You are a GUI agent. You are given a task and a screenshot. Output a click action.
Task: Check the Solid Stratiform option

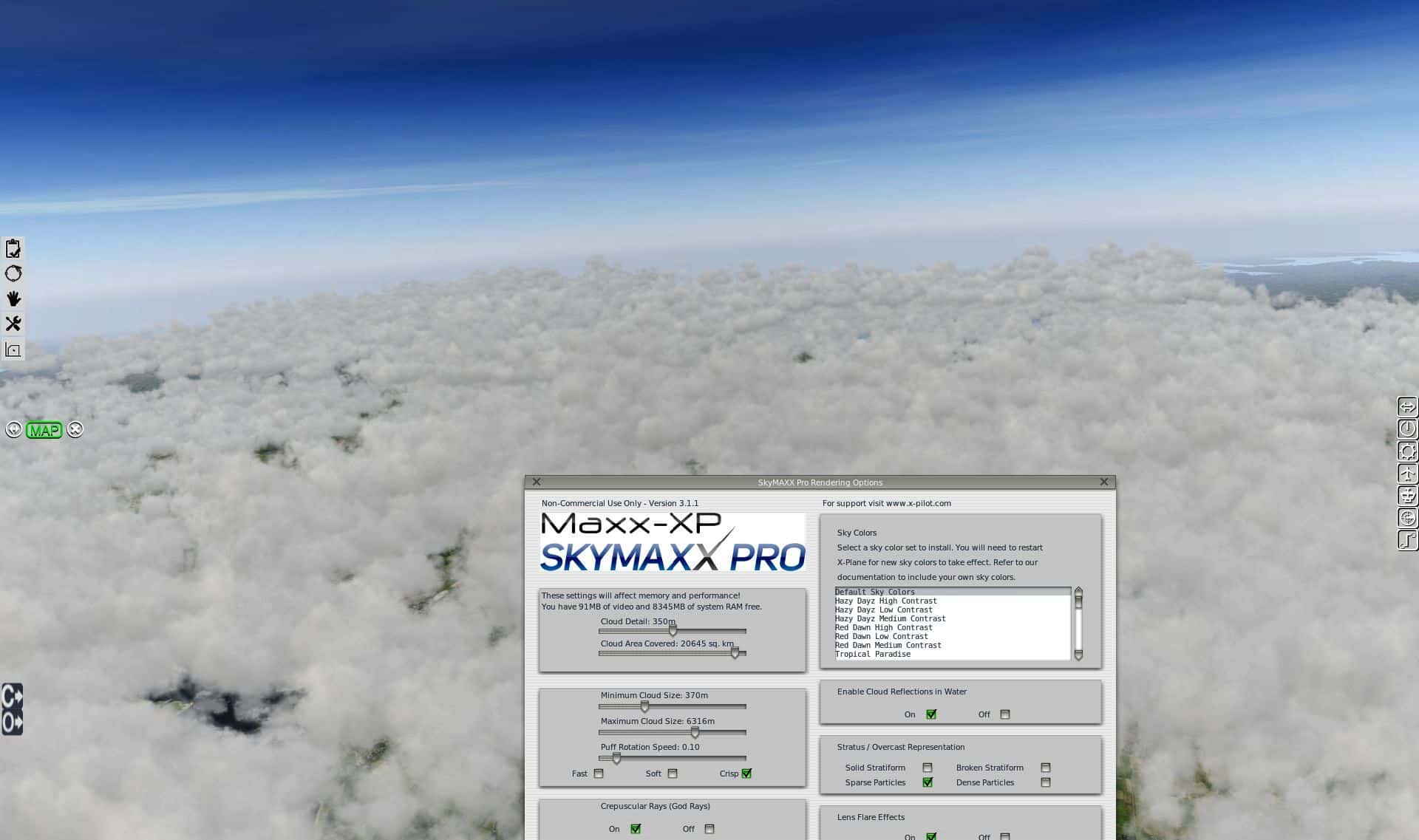[927, 768]
